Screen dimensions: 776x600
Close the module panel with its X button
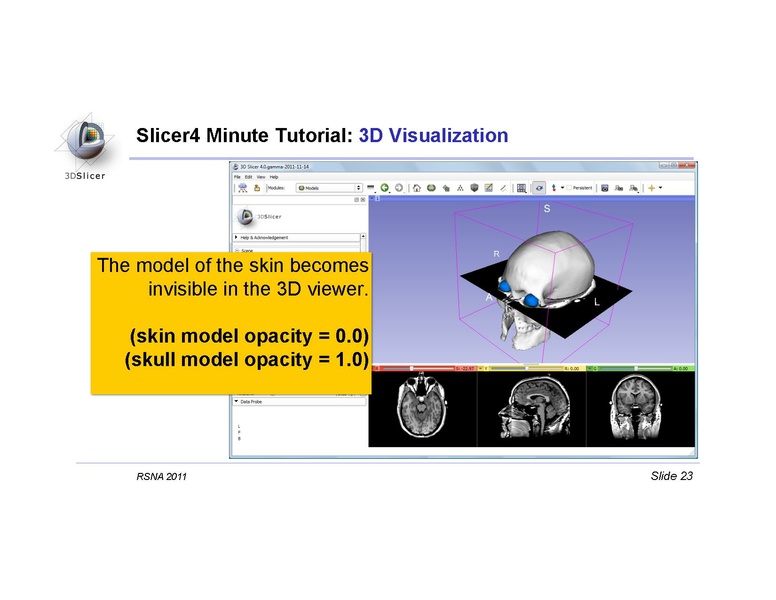[x=363, y=200]
